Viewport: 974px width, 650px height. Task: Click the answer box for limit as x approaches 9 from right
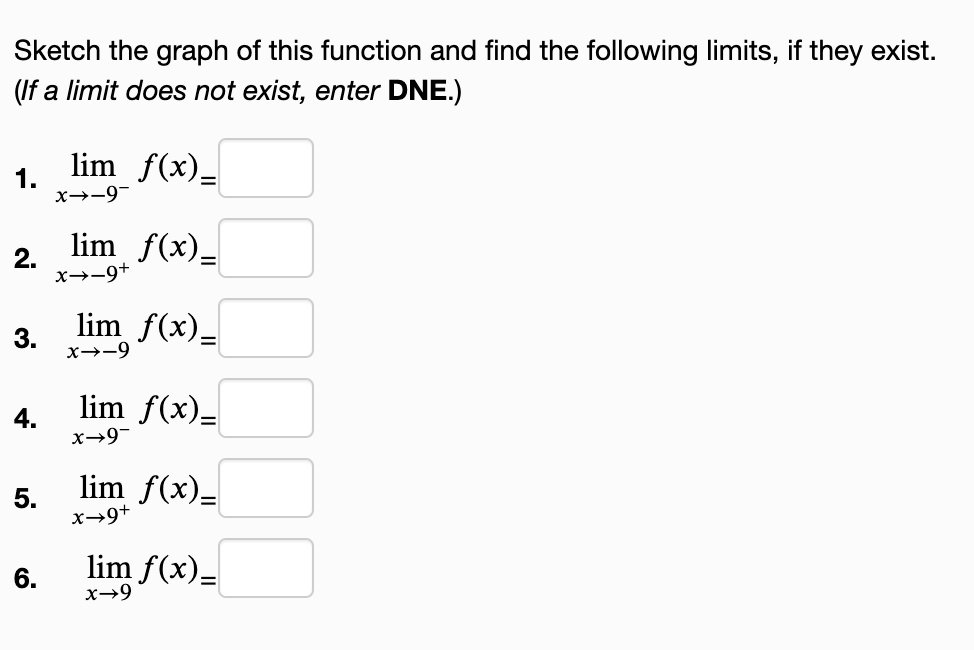click(265, 487)
